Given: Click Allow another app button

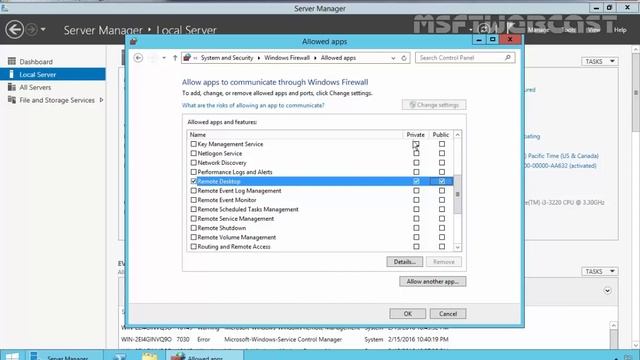Looking at the screenshot, I should coord(433,282).
